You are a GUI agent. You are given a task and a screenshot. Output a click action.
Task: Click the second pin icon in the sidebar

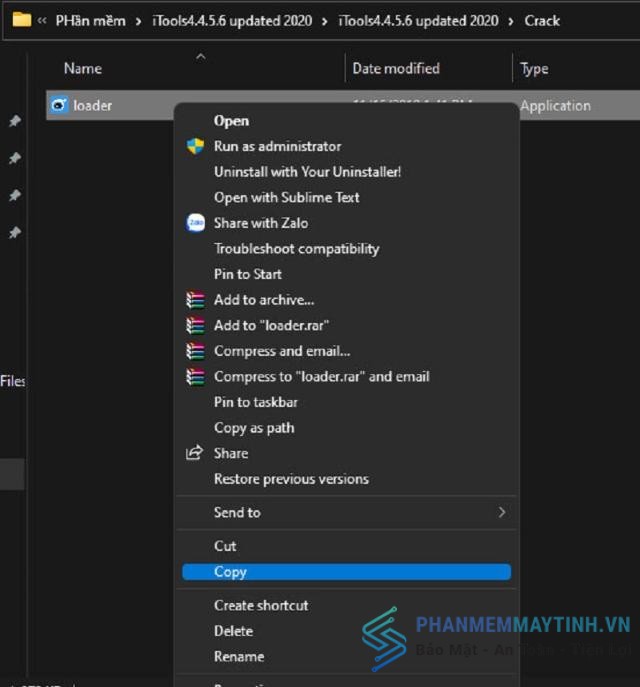tap(15, 158)
